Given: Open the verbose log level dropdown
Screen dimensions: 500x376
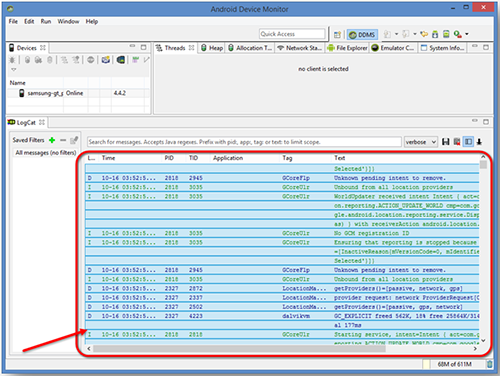Looking at the screenshot, I should point(421,142).
